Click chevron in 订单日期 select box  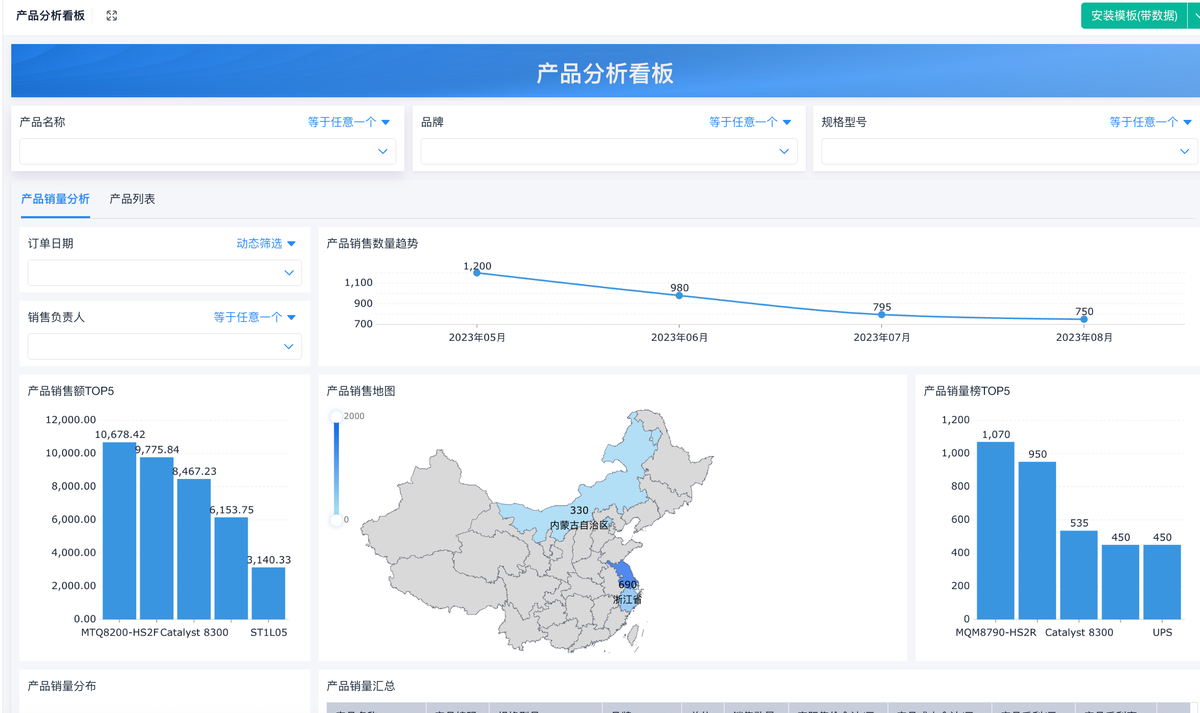point(289,273)
